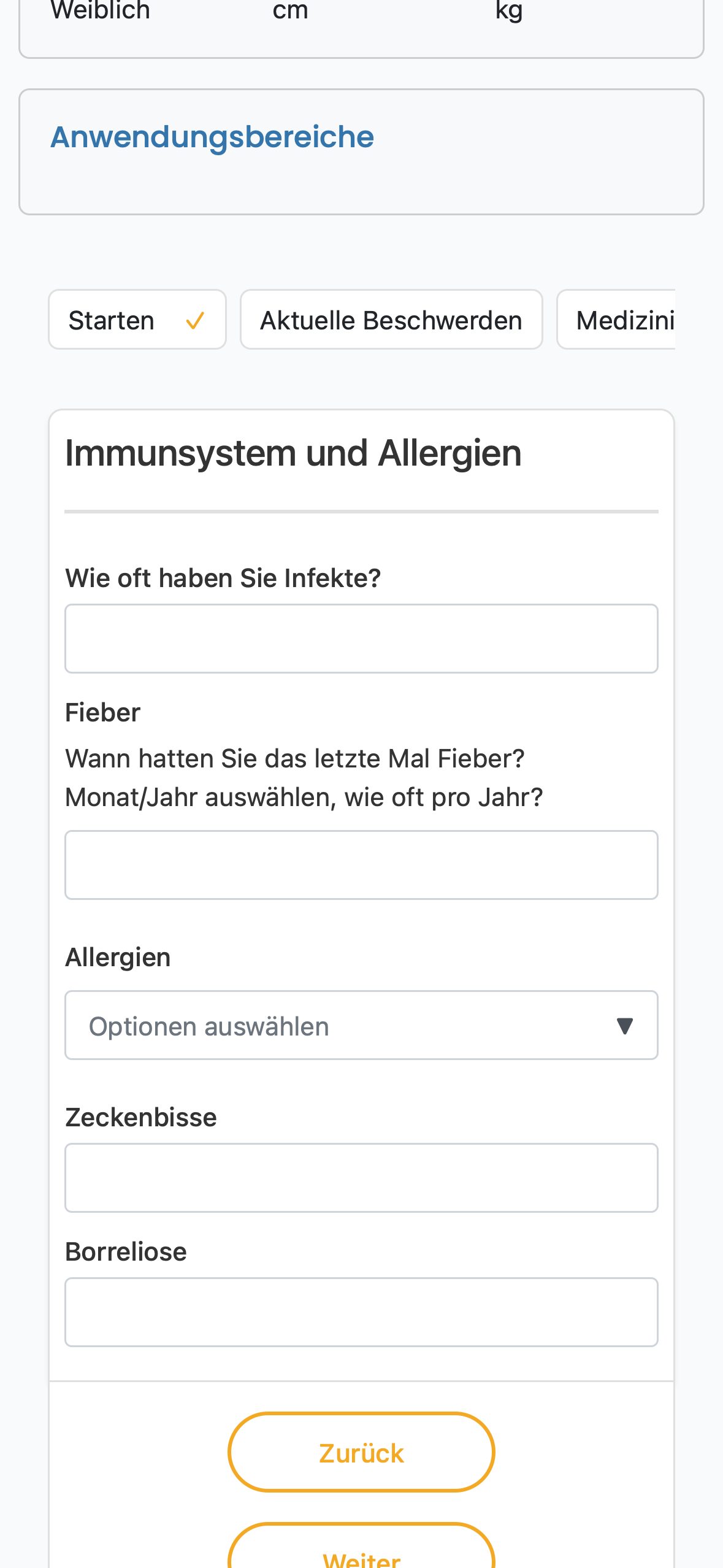The image size is (723, 1568).
Task: Click the Borreliose label text
Action: pyautogui.click(x=126, y=1251)
